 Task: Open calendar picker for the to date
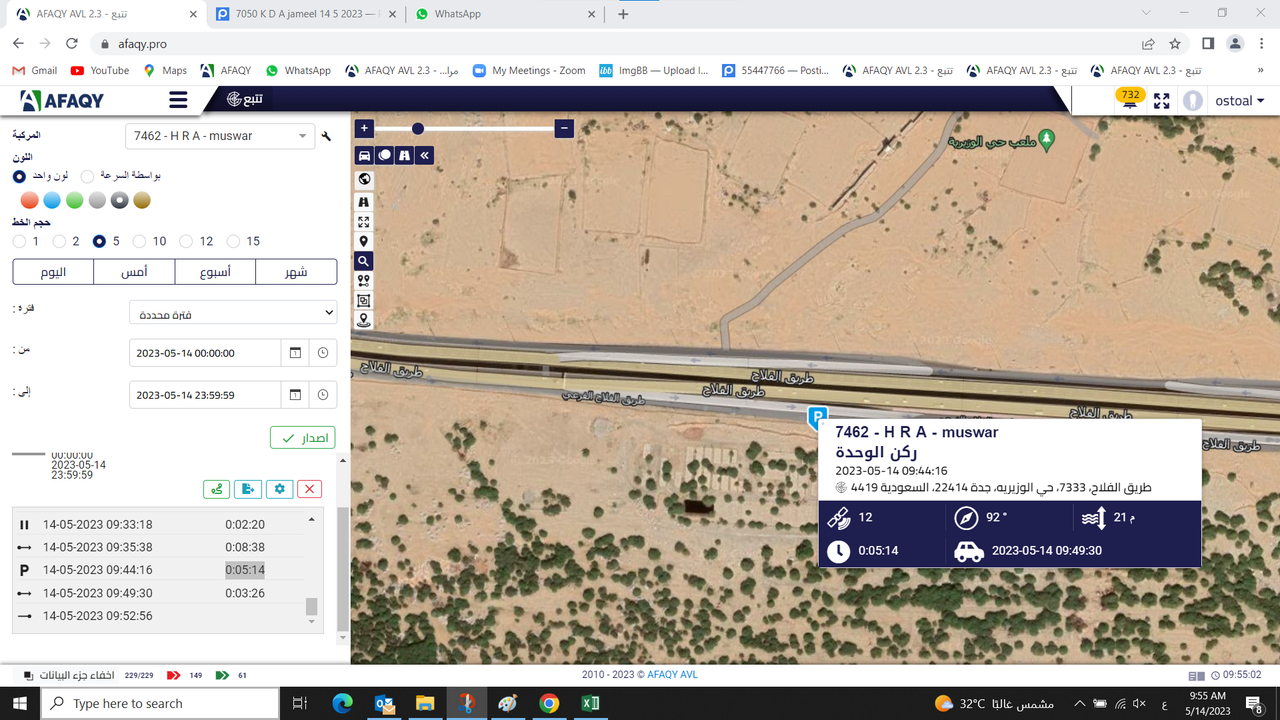pos(295,395)
